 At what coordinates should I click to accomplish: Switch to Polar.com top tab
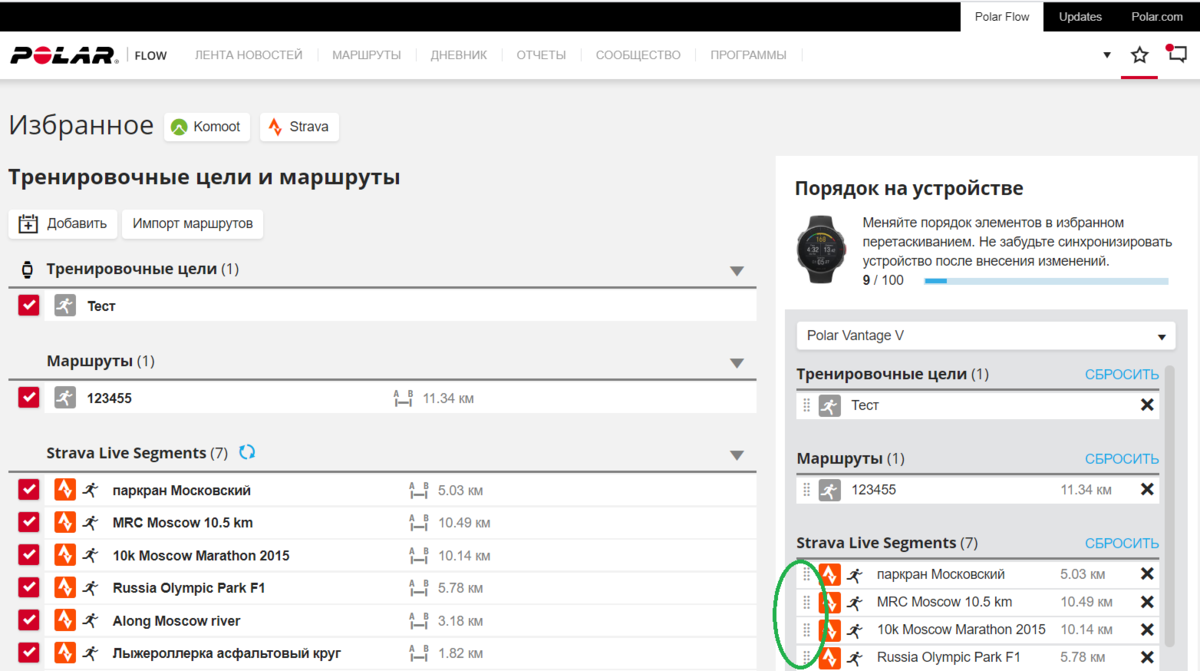click(1157, 17)
